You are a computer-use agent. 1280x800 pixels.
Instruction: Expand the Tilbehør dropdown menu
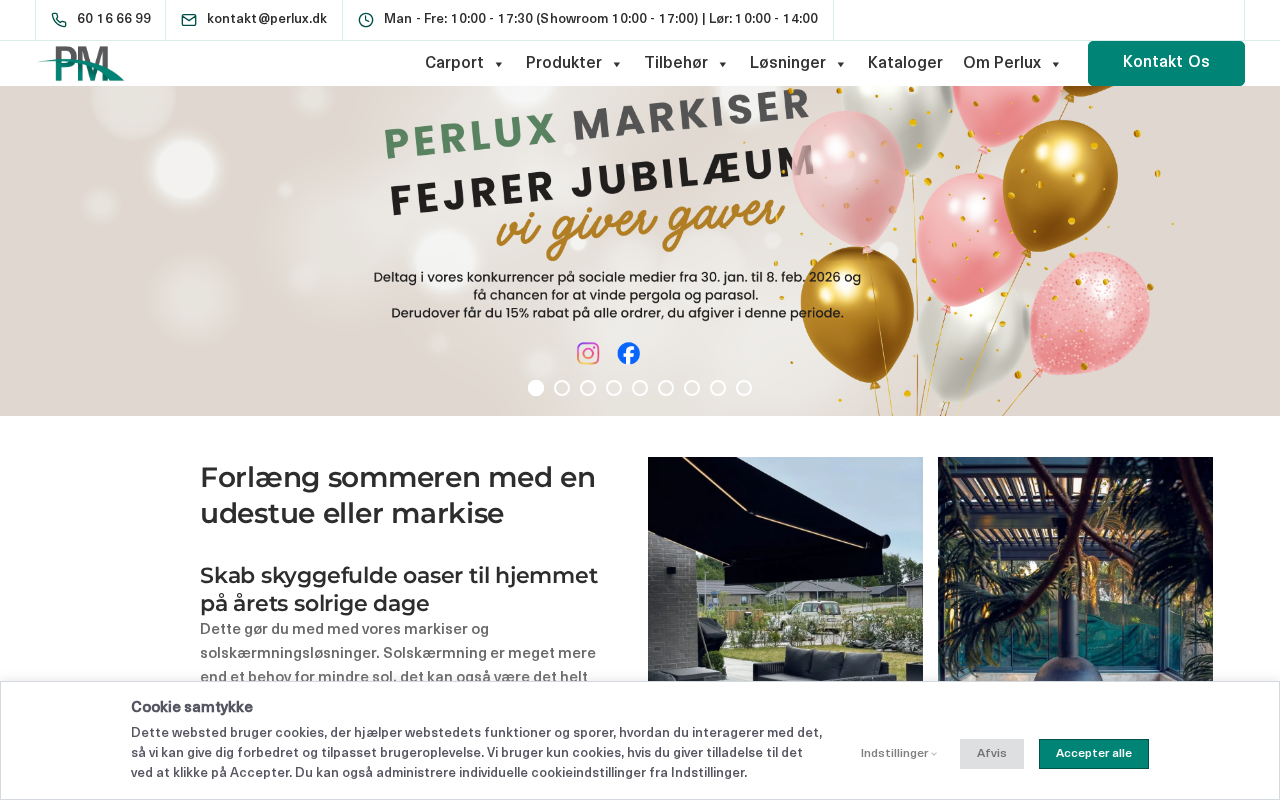point(687,63)
